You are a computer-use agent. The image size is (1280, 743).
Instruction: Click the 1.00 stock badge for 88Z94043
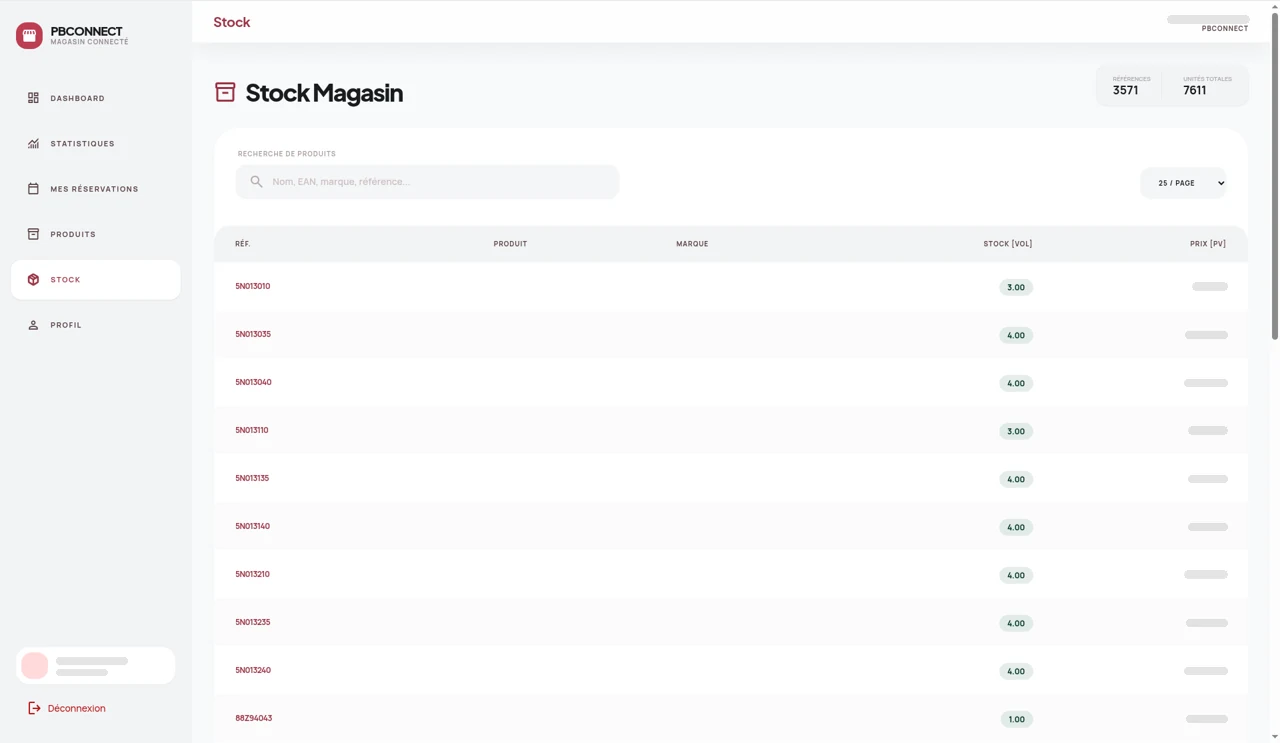click(x=1016, y=719)
